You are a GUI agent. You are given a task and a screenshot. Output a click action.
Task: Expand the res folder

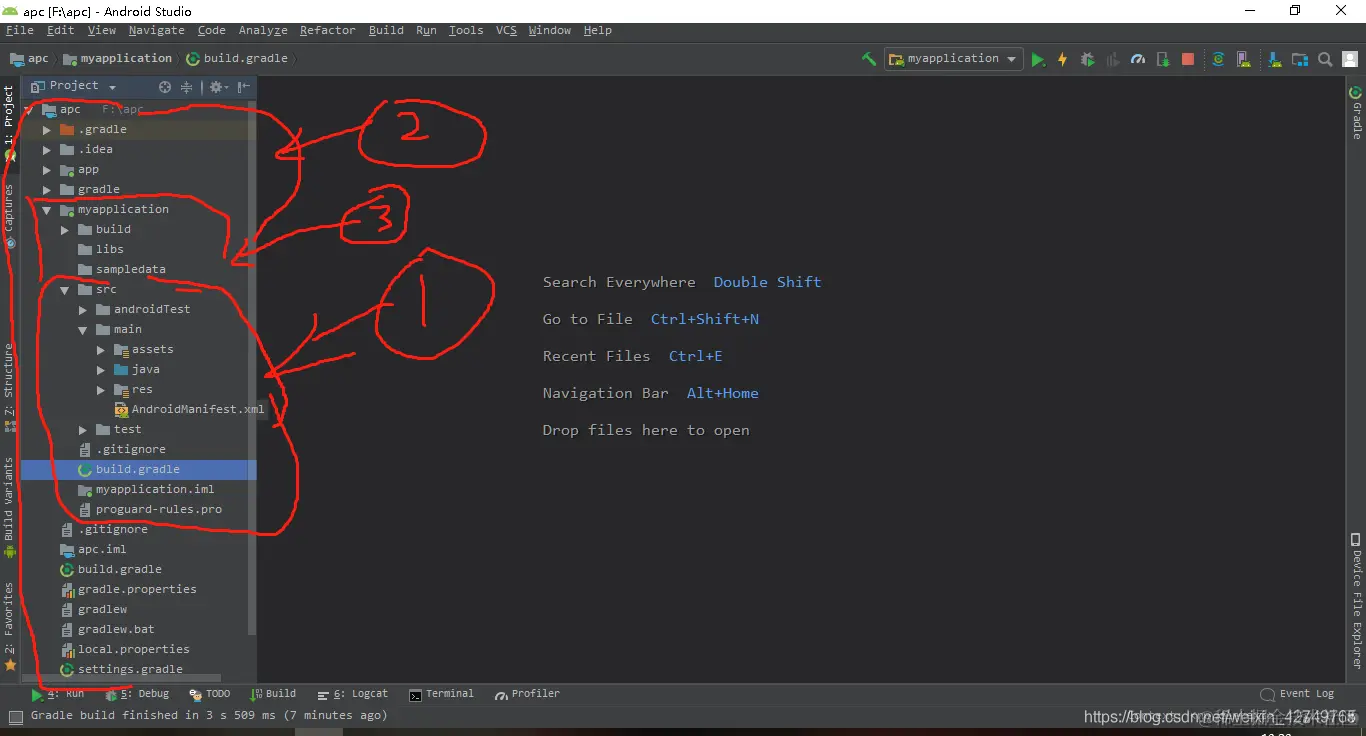pyautogui.click(x=101, y=390)
